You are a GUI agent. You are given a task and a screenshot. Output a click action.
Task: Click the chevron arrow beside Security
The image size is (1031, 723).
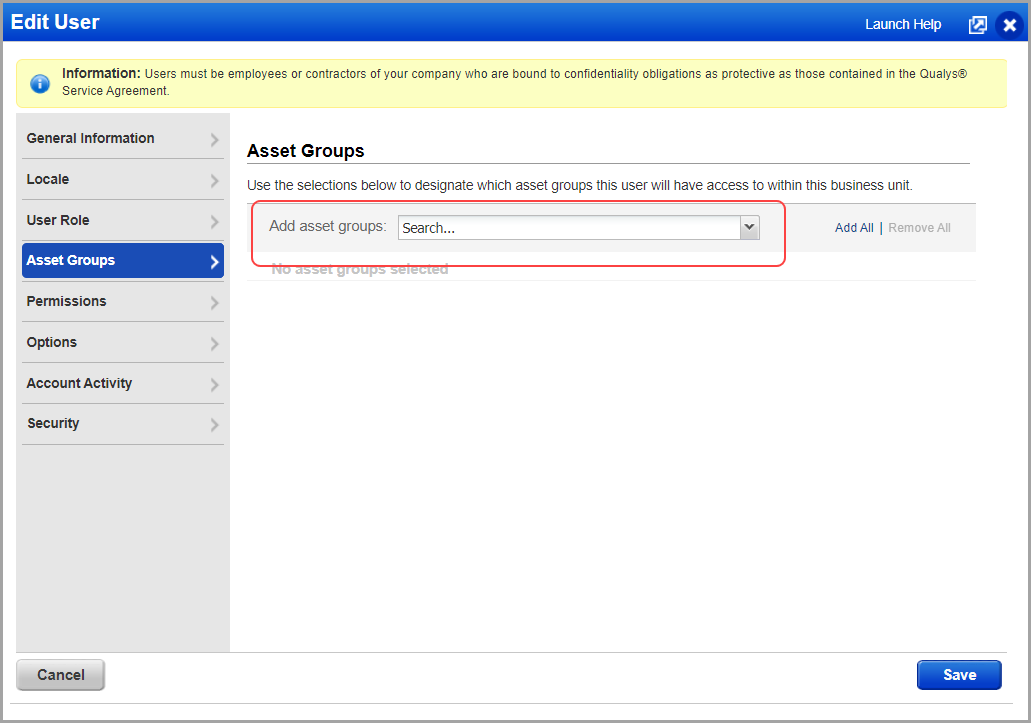[x=214, y=425]
